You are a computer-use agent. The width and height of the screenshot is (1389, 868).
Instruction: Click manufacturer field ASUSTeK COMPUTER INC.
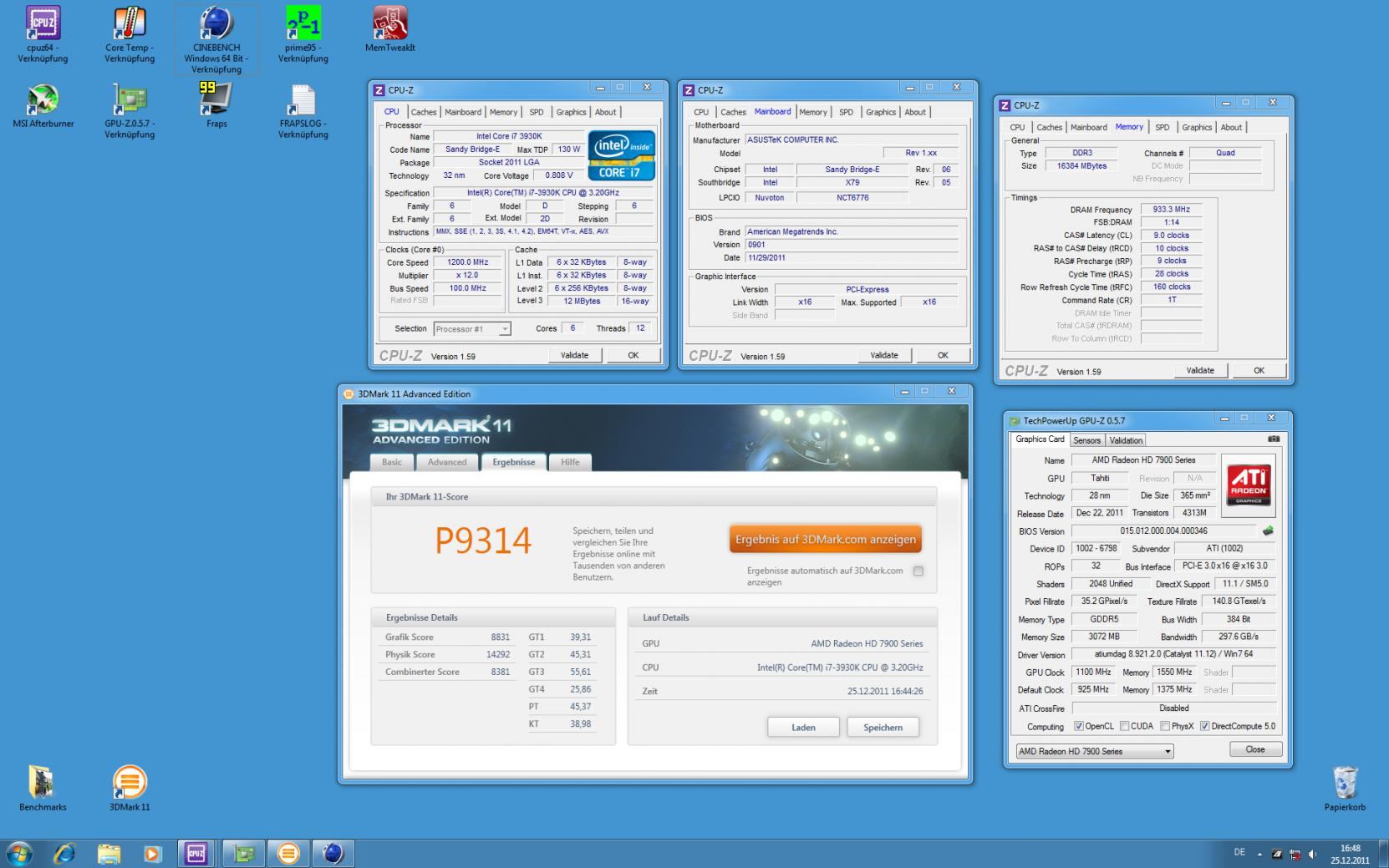[852, 140]
